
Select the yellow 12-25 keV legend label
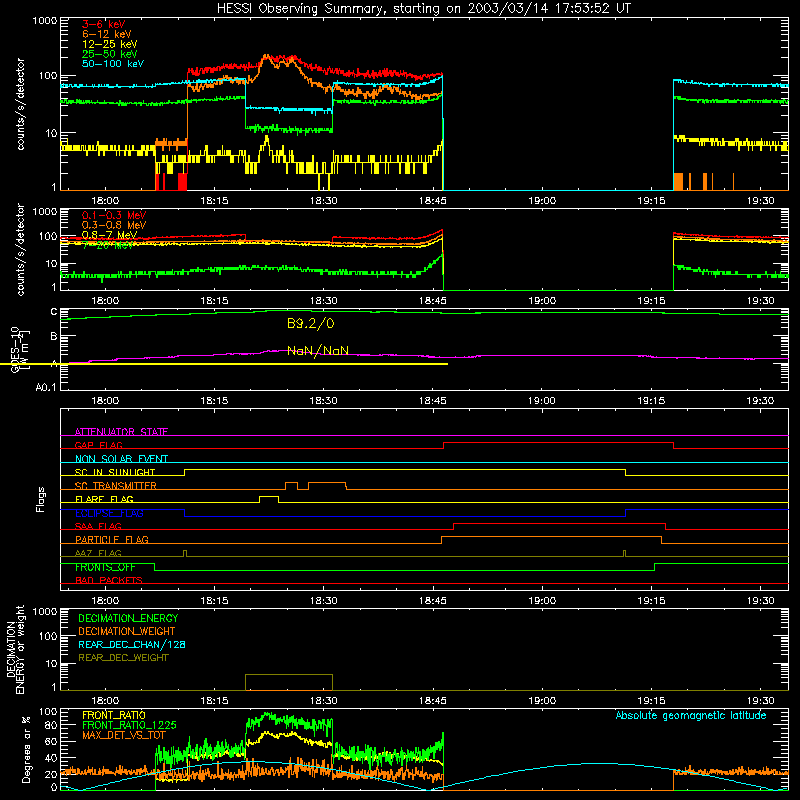109,44
